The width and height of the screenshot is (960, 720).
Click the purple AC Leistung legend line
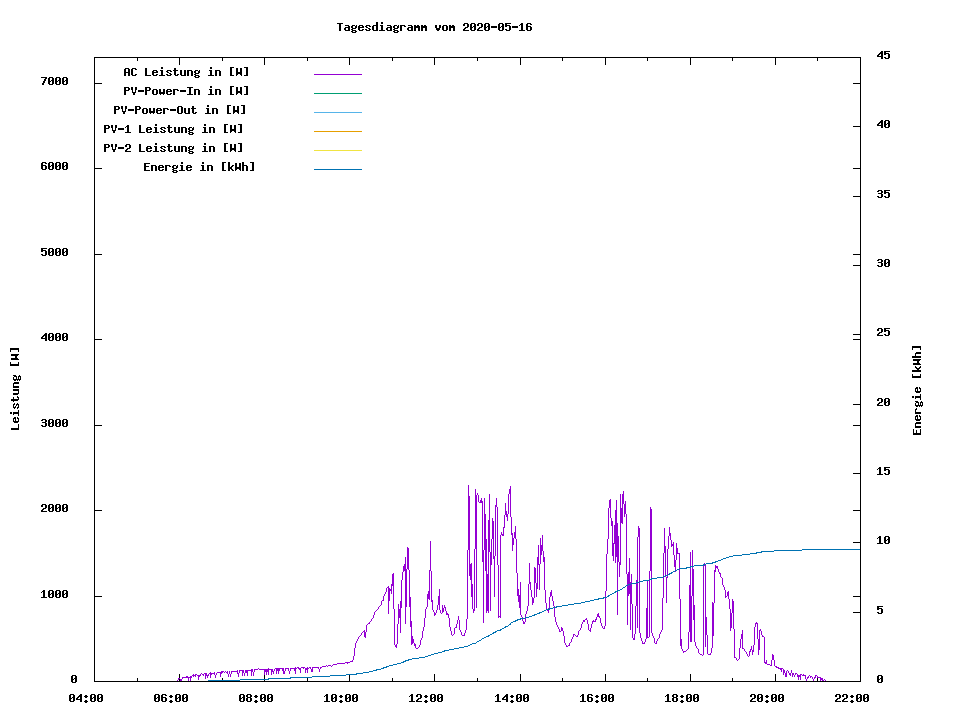tap(337, 74)
